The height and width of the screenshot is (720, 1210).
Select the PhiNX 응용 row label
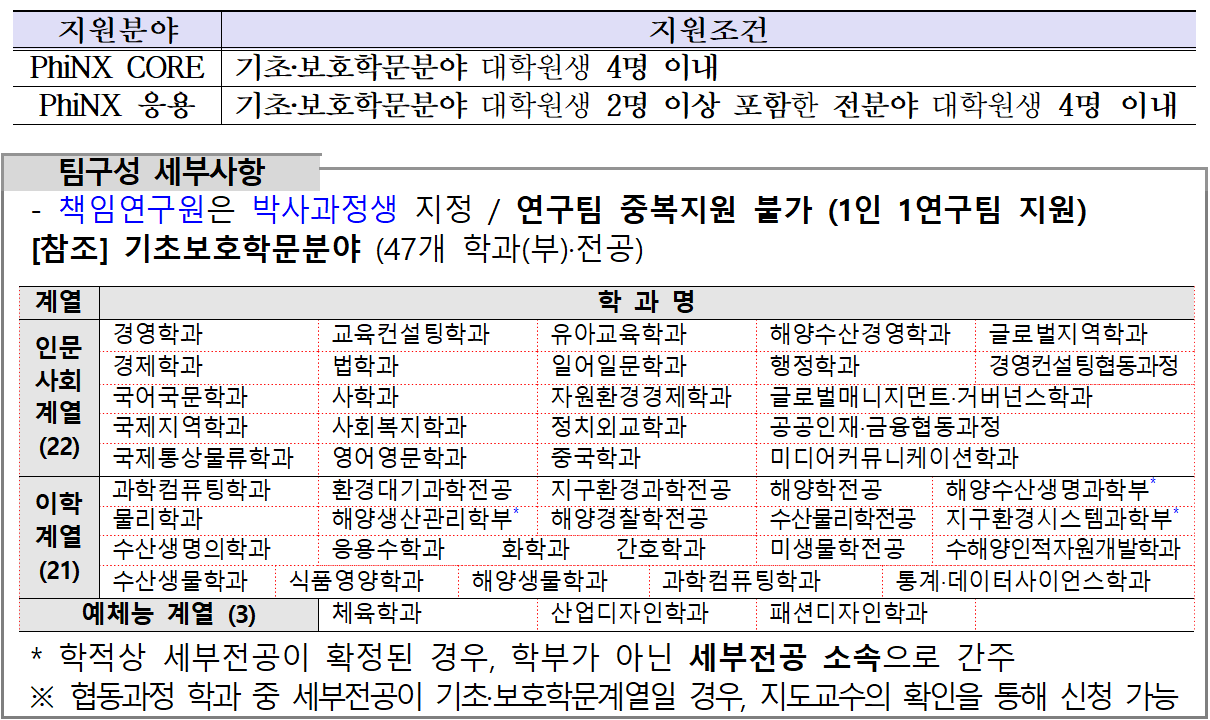pyautogui.click(x=118, y=106)
